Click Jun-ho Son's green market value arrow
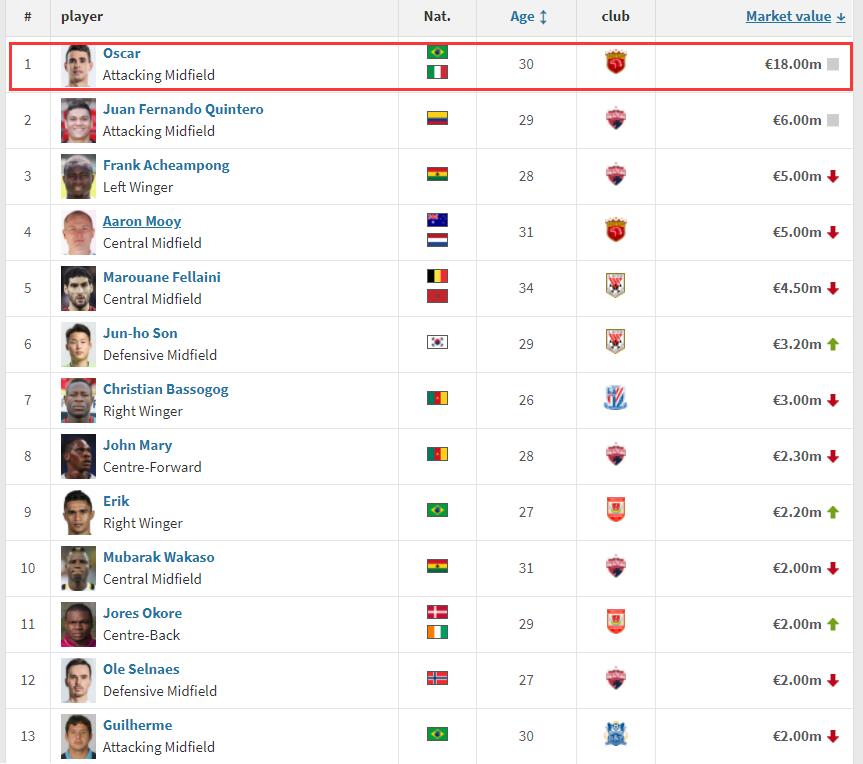This screenshot has width=863, height=764. (x=832, y=344)
